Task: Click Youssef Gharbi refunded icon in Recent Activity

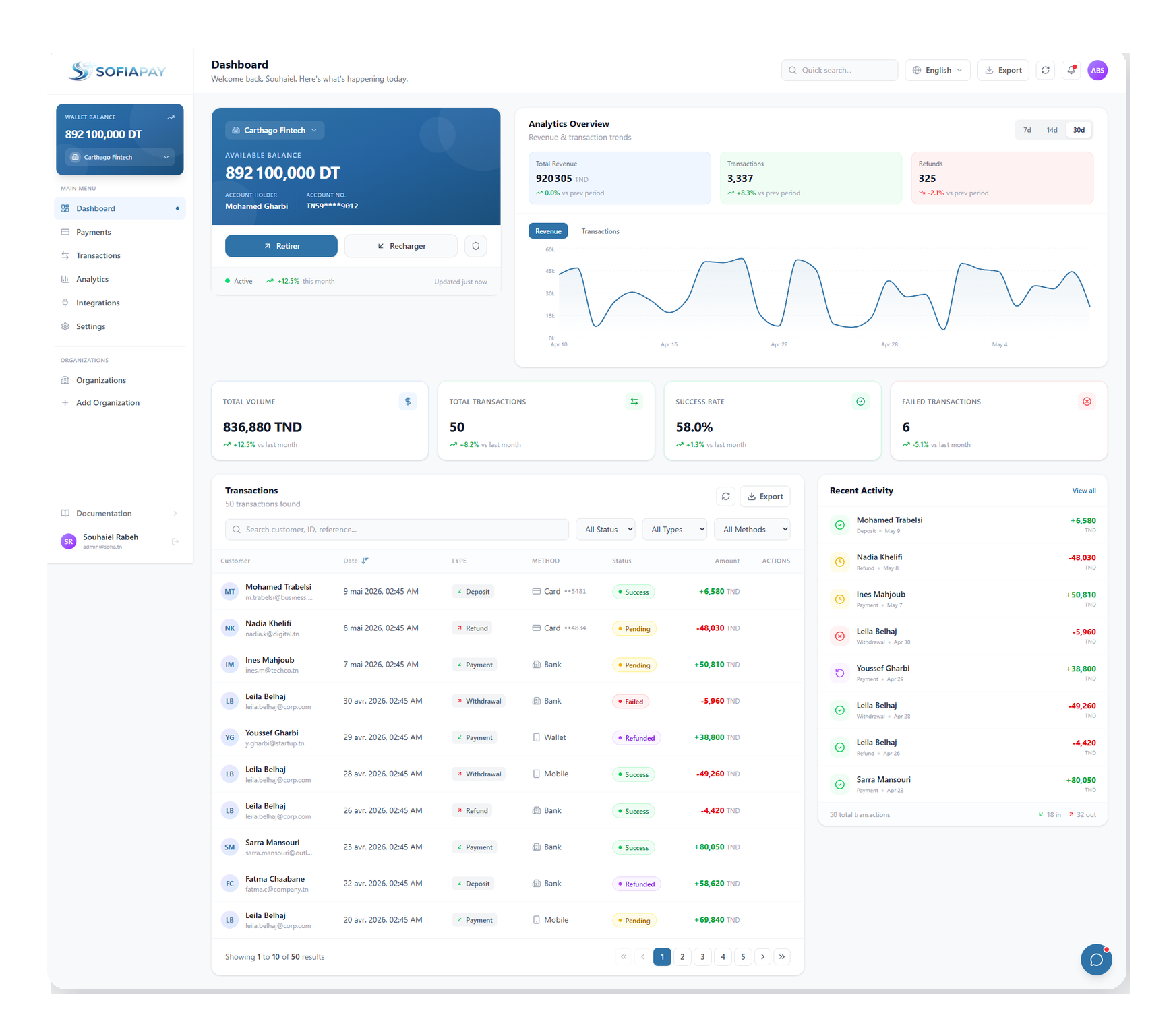Action: pos(840,673)
